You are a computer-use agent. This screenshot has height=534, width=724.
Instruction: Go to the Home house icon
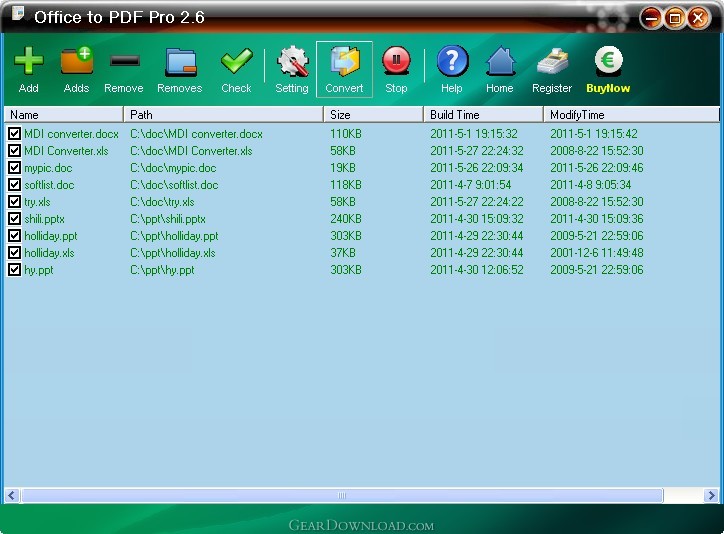[x=501, y=61]
